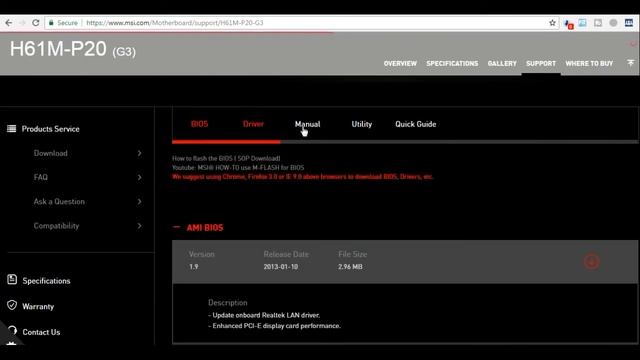Click the red browser suggestion notice text
The height and width of the screenshot is (360, 640).
point(302,177)
